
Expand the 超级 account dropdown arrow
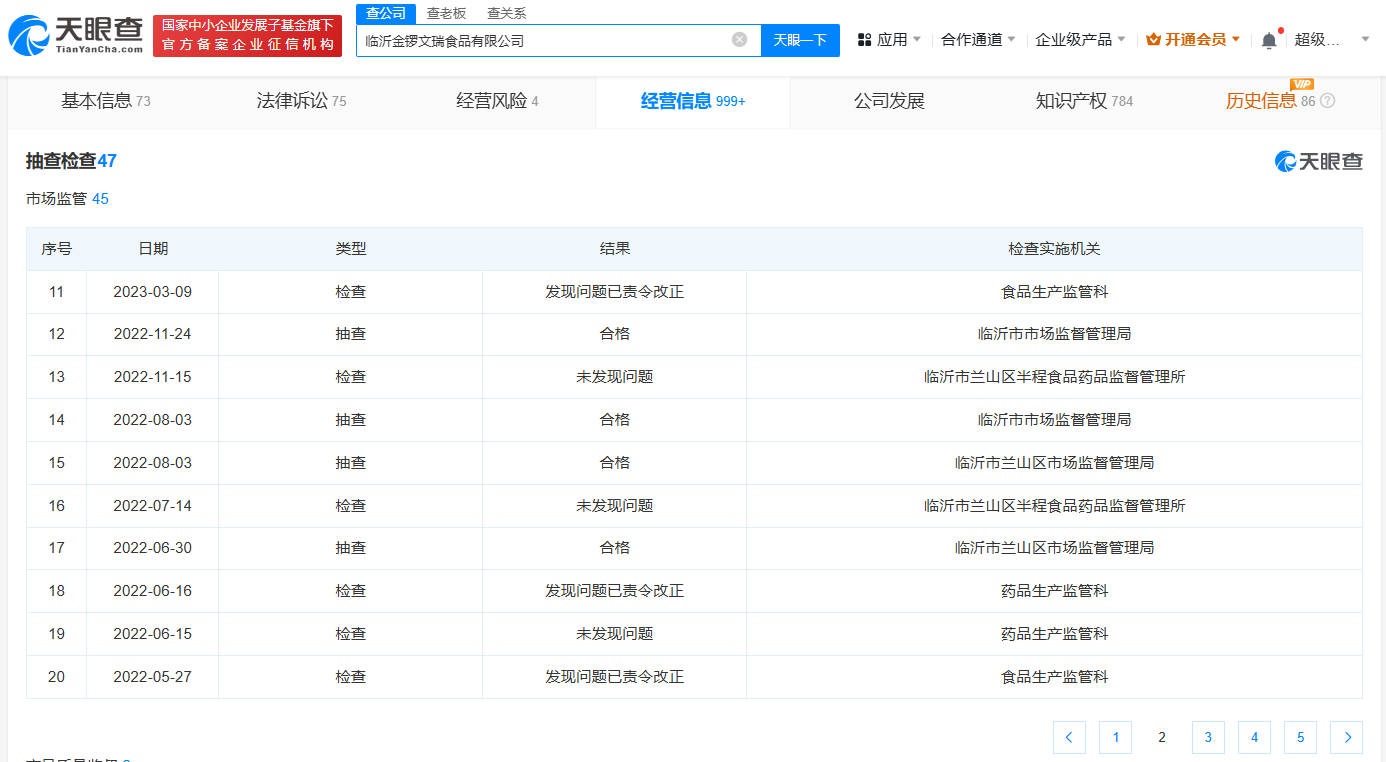coord(1364,38)
